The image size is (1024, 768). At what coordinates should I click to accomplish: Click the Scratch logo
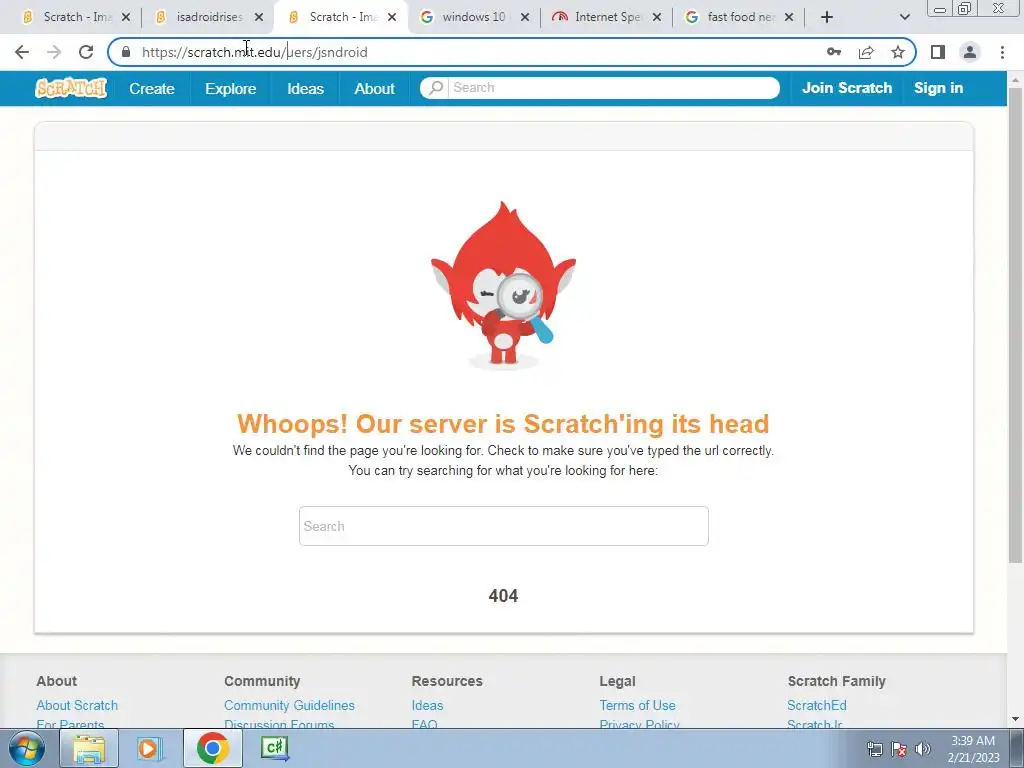tap(71, 88)
